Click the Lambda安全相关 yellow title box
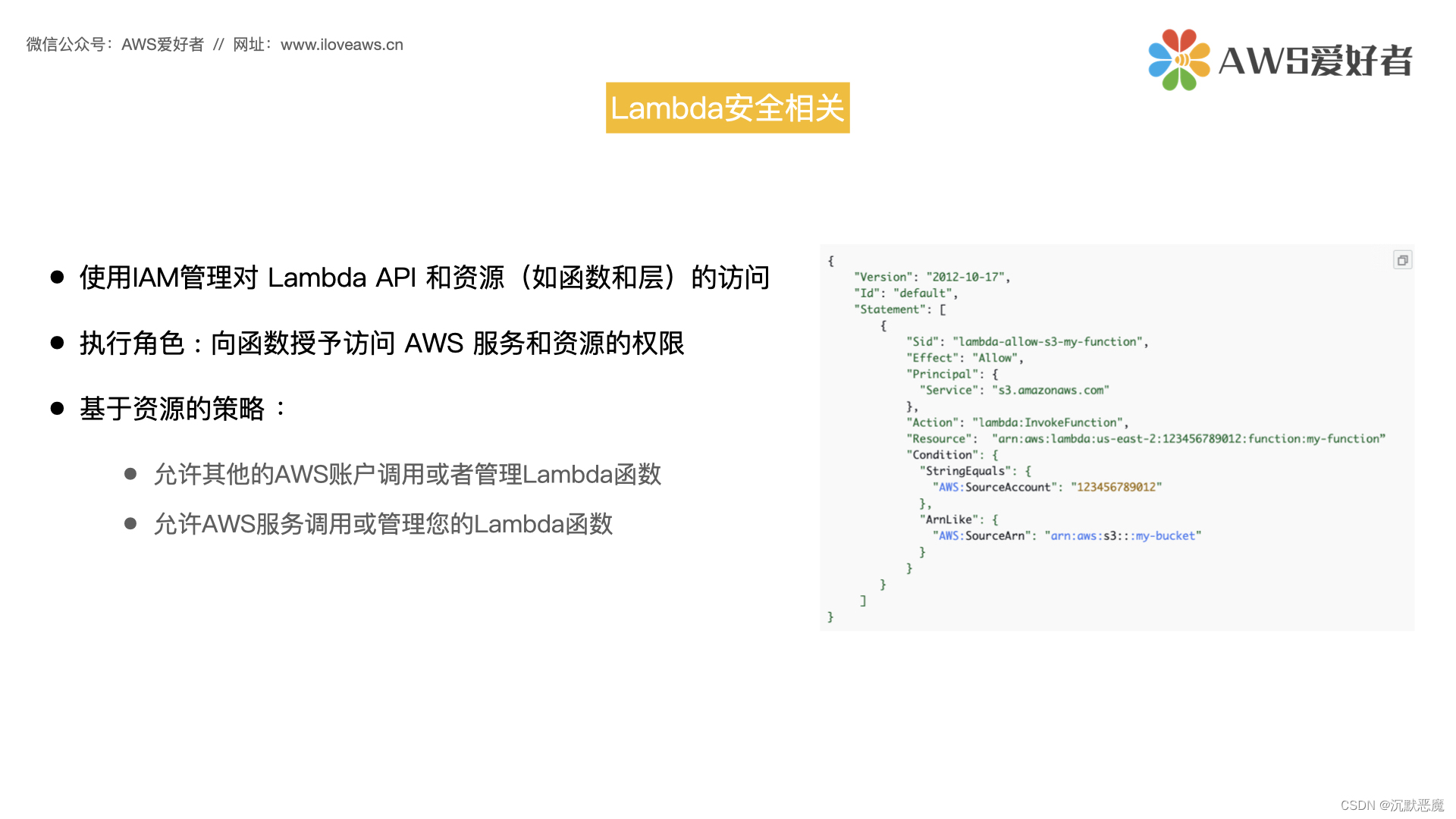Viewport: 1456px width, 819px height. (727, 108)
